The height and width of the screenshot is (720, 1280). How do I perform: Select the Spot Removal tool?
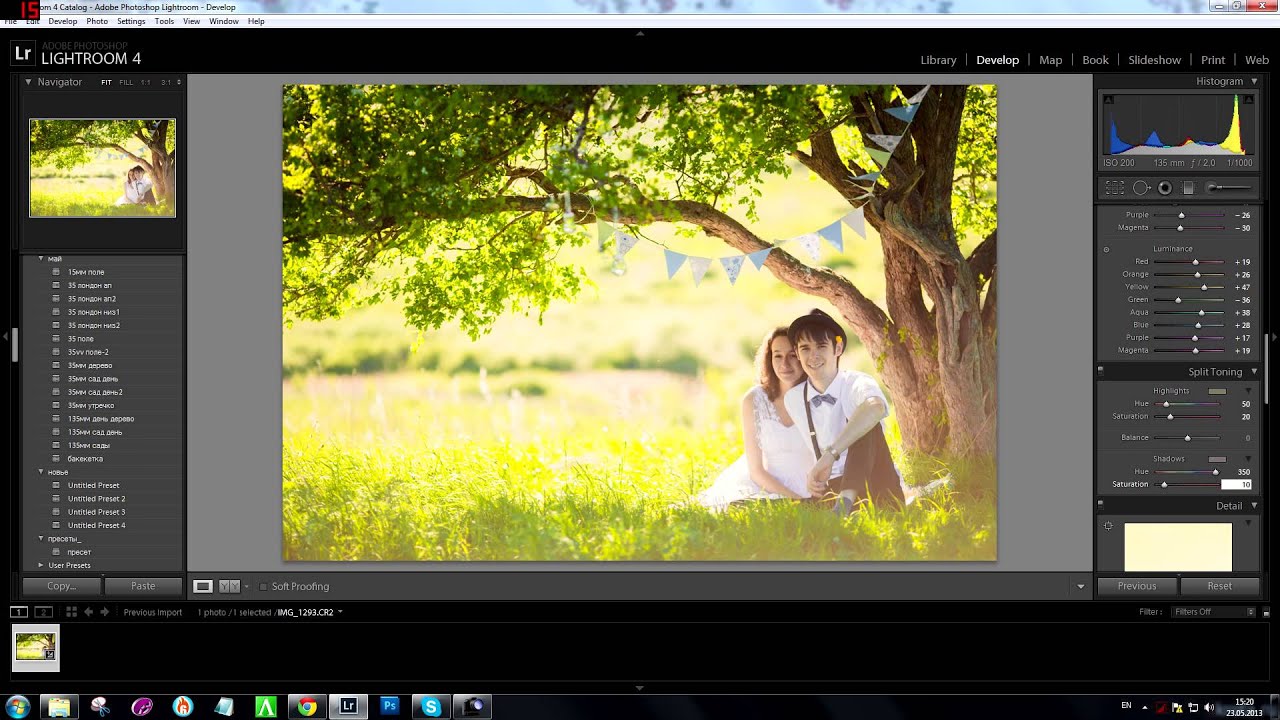pos(1140,188)
